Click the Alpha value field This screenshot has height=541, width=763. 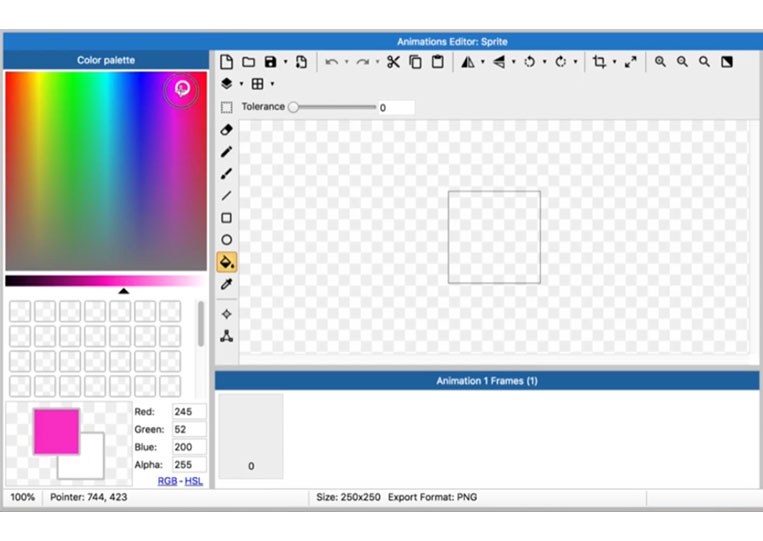189,465
